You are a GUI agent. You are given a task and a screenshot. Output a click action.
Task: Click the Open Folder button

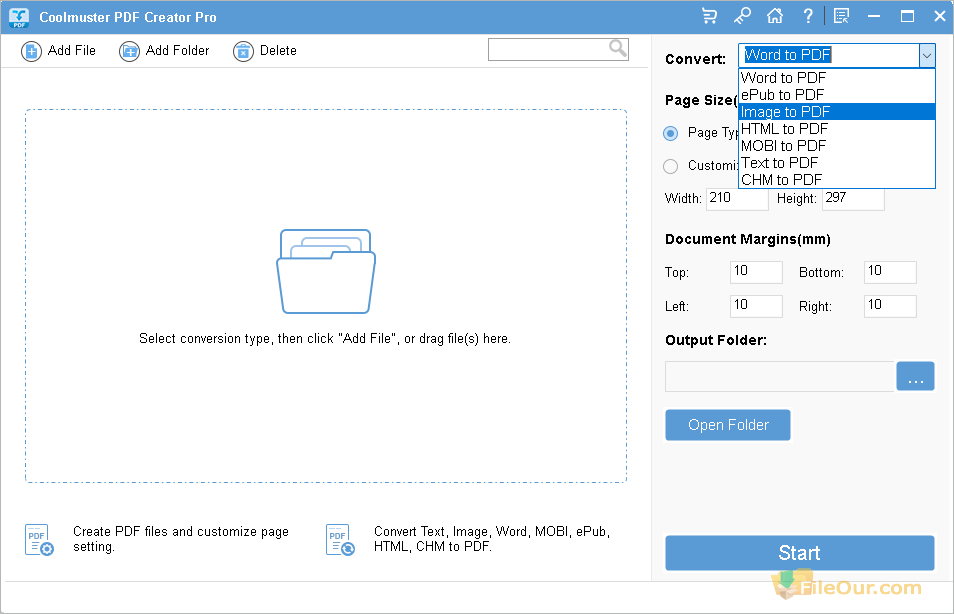click(728, 425)
